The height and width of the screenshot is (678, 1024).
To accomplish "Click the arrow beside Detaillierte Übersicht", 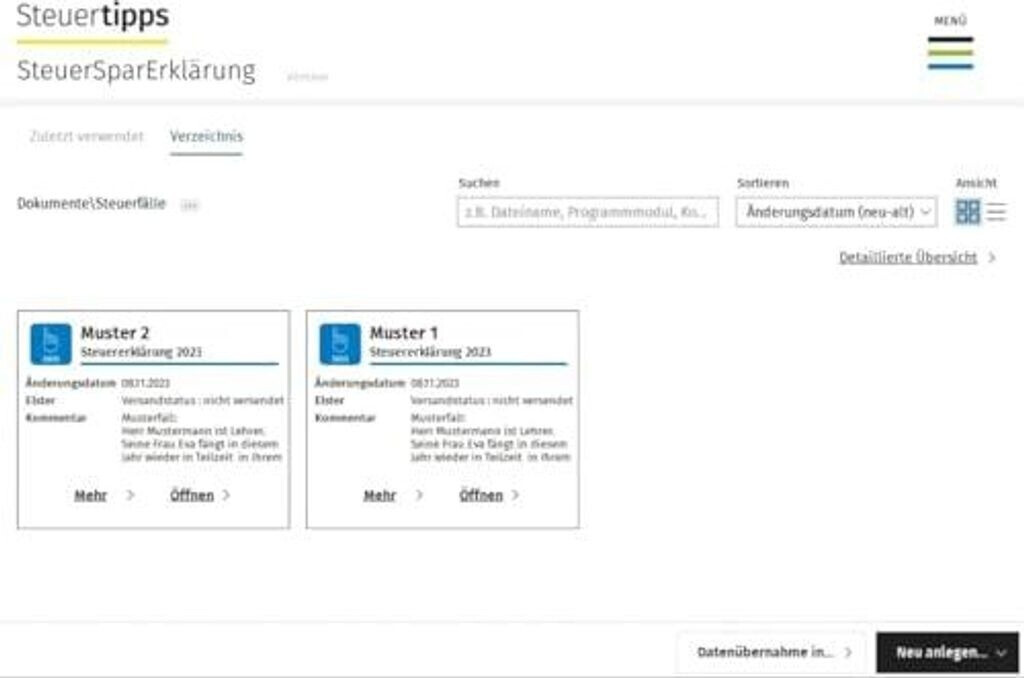I will coord(992,258).
